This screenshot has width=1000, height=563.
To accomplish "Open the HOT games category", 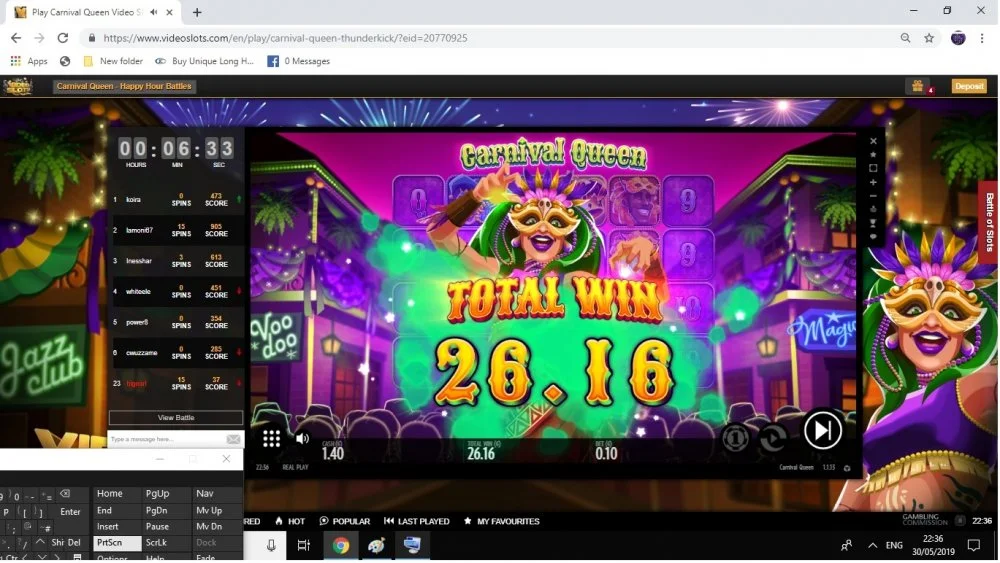I will (x=290, y=521).
